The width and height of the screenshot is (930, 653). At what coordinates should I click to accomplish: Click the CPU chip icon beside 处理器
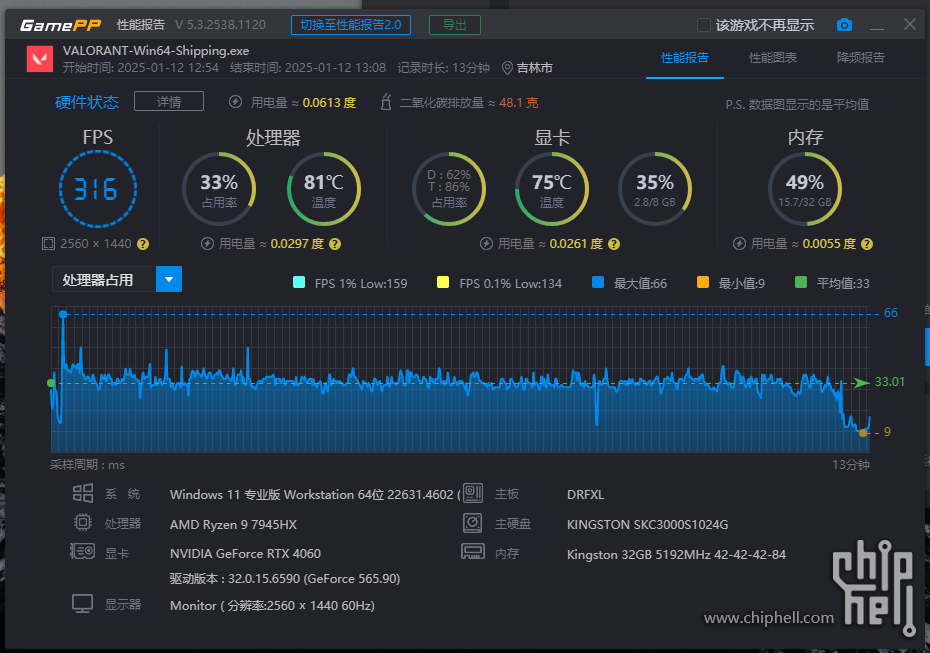coord(82,523)
